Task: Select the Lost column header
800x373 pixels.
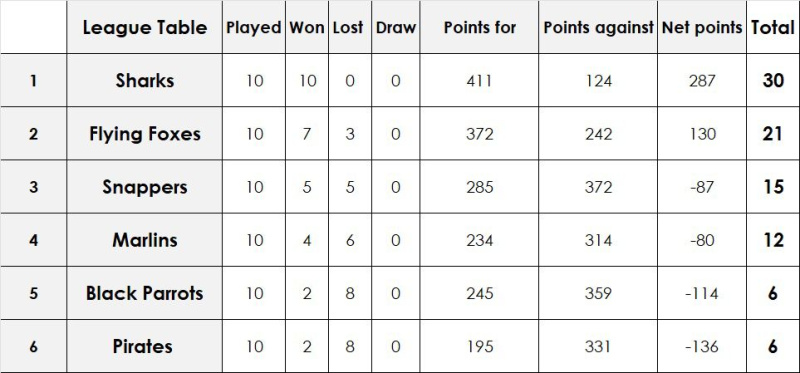Action: coord(349,27)
